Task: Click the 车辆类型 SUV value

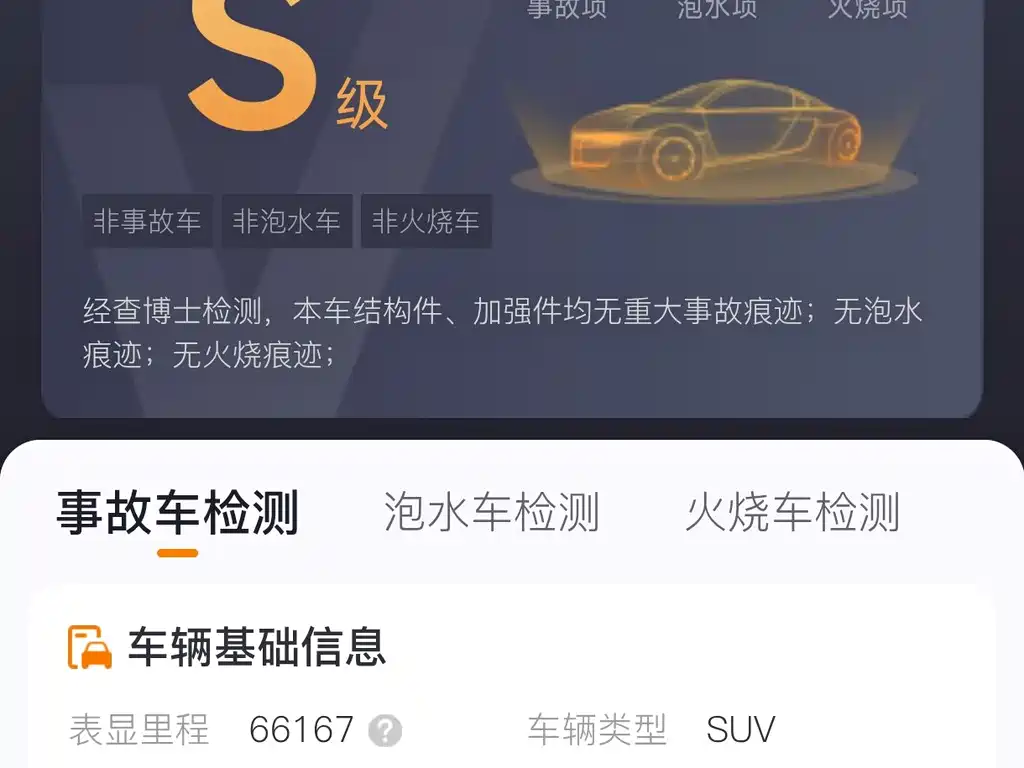Action: (x=741, y=729)
